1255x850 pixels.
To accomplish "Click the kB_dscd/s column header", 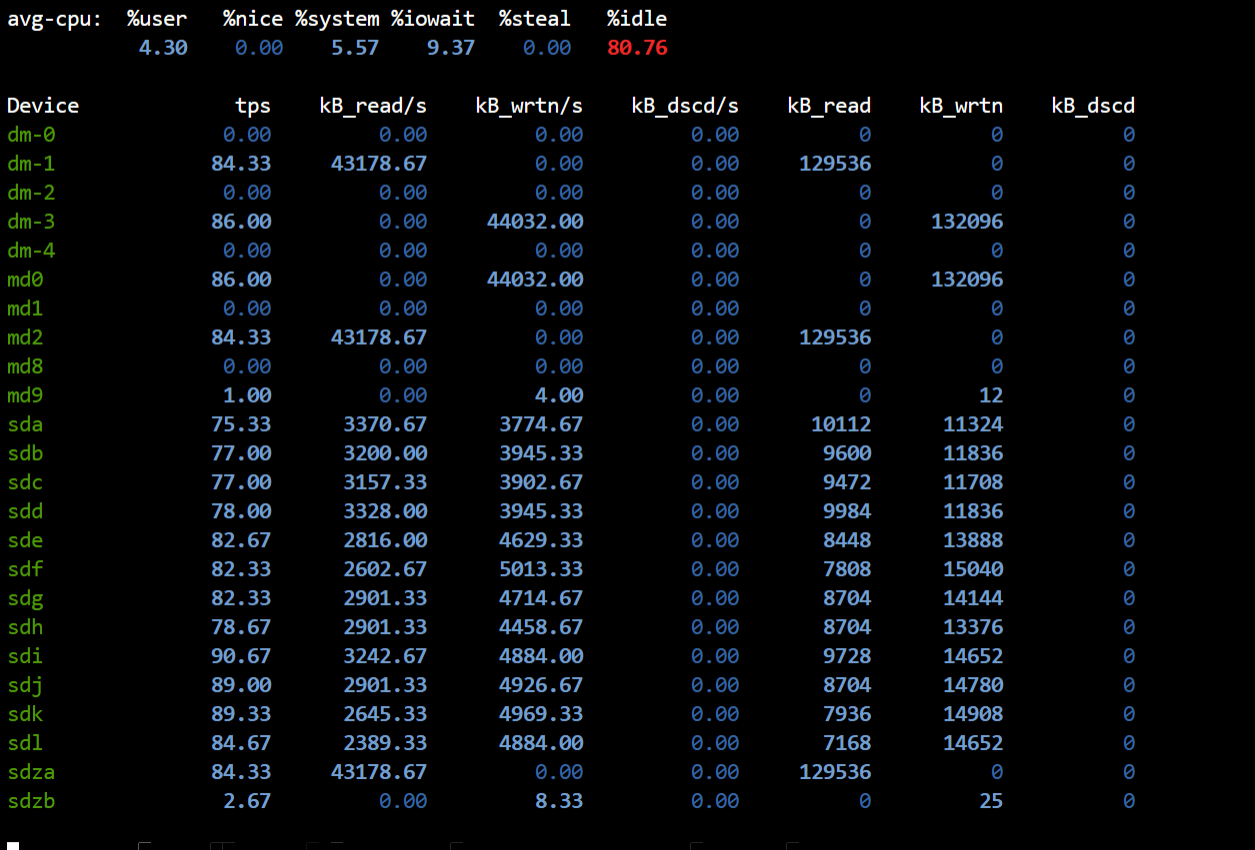I will pos(685,106).
